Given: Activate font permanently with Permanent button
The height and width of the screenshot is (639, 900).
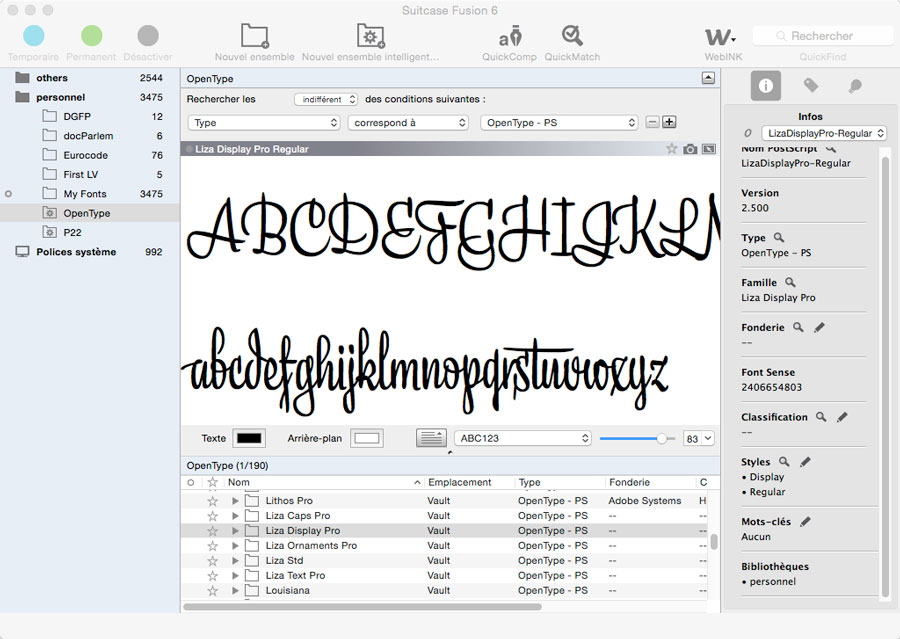Looking at the screenshot, I should (x=91, y=36).
